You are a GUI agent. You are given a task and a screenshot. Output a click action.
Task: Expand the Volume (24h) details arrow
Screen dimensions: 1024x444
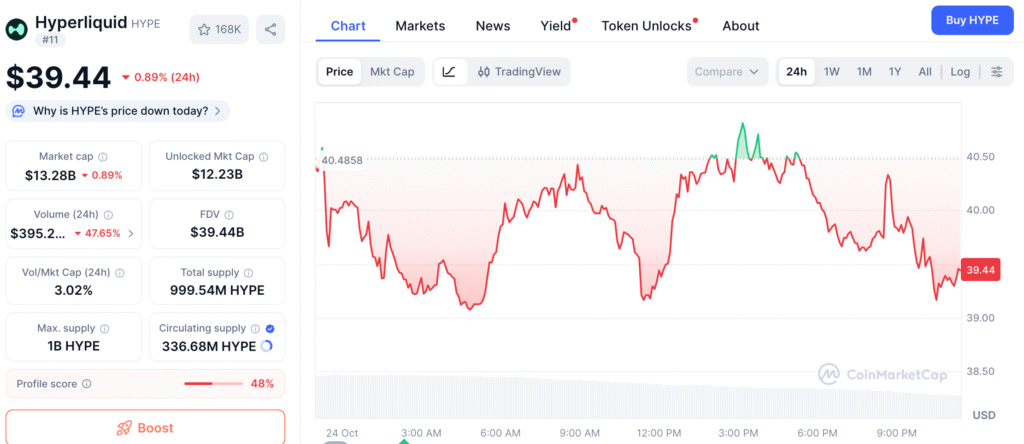coord(130,234)
